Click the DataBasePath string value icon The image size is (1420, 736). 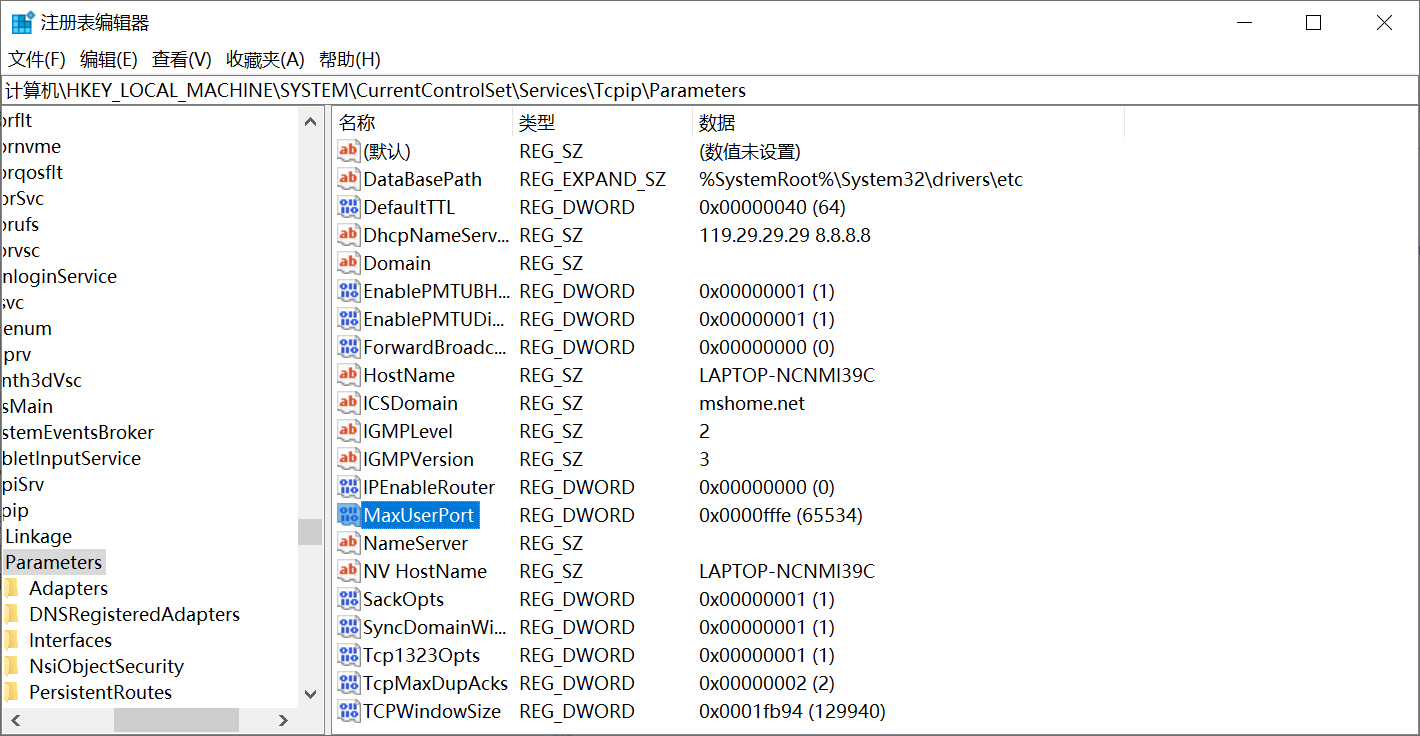[348, 179]
